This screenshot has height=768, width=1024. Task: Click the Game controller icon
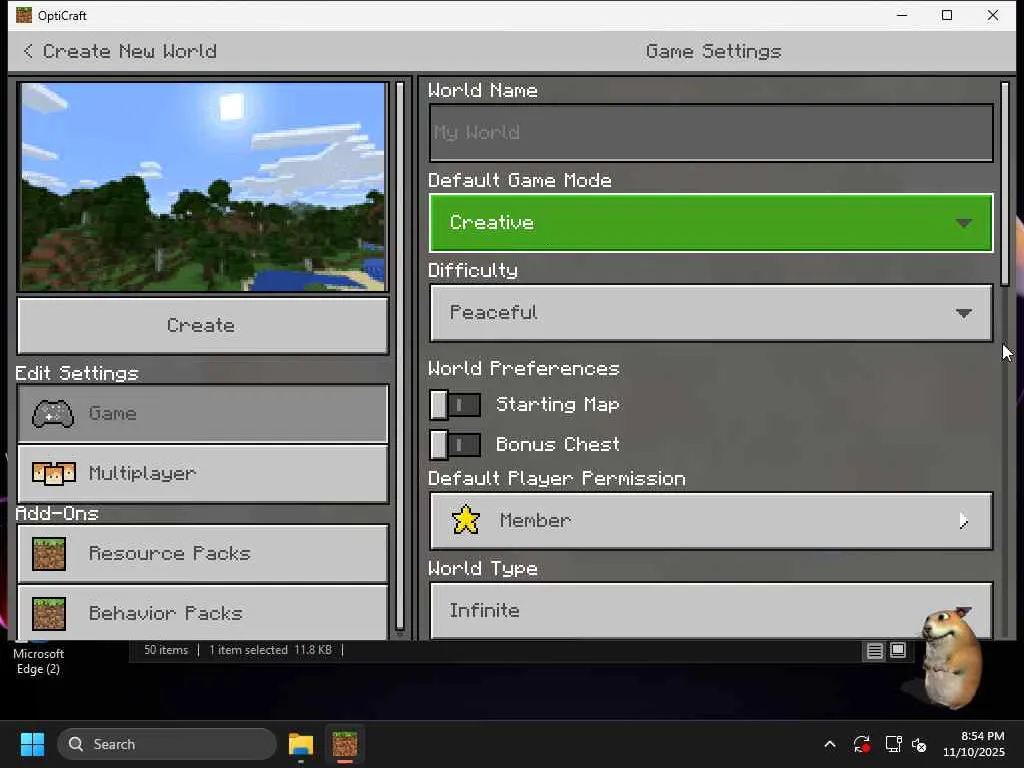[53, 414]
